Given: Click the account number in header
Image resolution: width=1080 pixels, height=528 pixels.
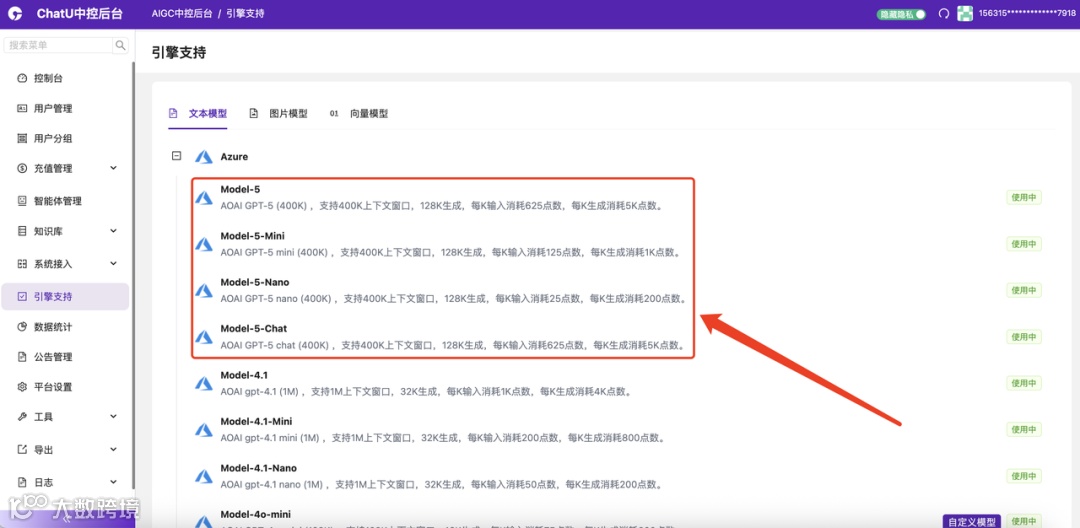Looking at the screenshot, I should (1026, 14).
